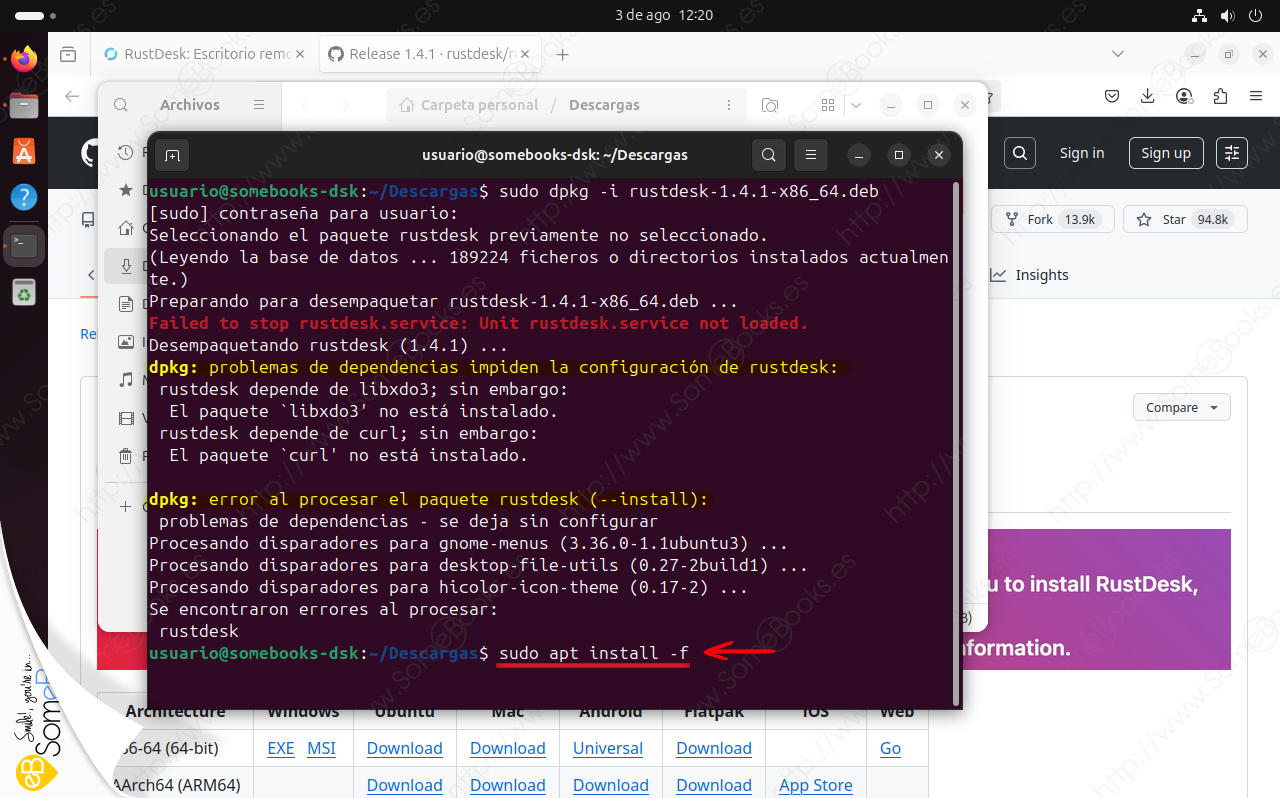Click iOS App Store link
The height and width of the screenshot is (798, 1280).
(816, 785)
